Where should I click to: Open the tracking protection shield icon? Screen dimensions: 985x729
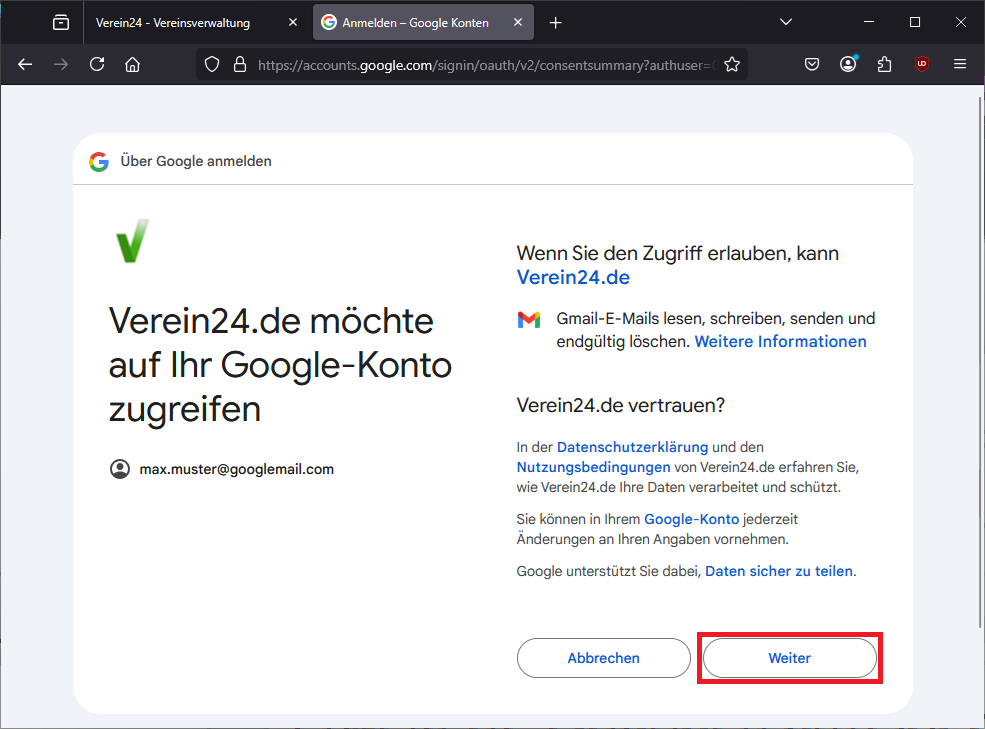[x=212, y=64]
